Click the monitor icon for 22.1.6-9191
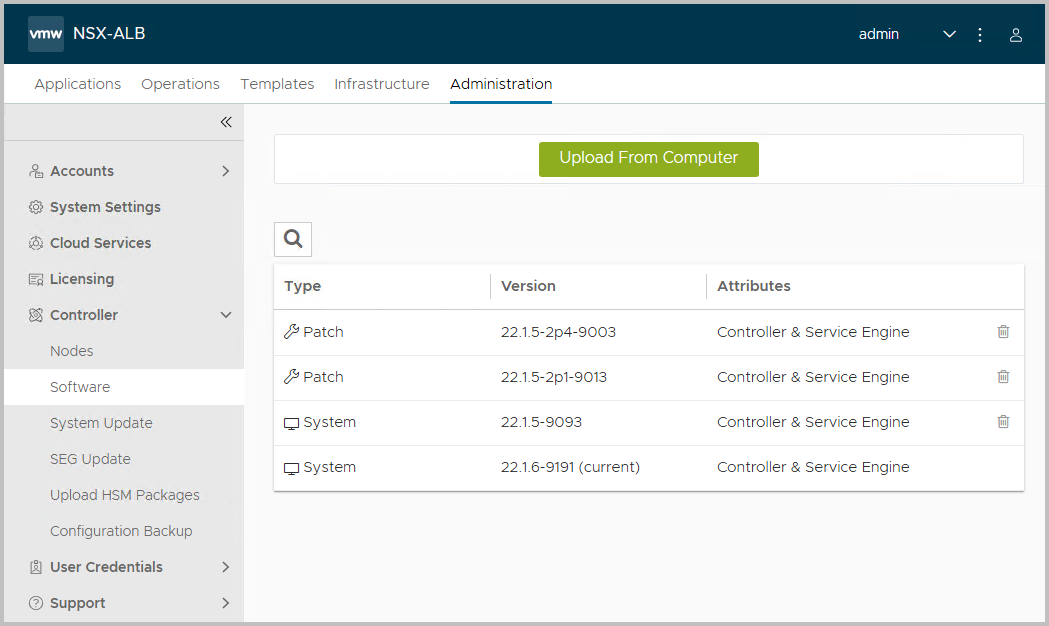 (x=291, y=467)
